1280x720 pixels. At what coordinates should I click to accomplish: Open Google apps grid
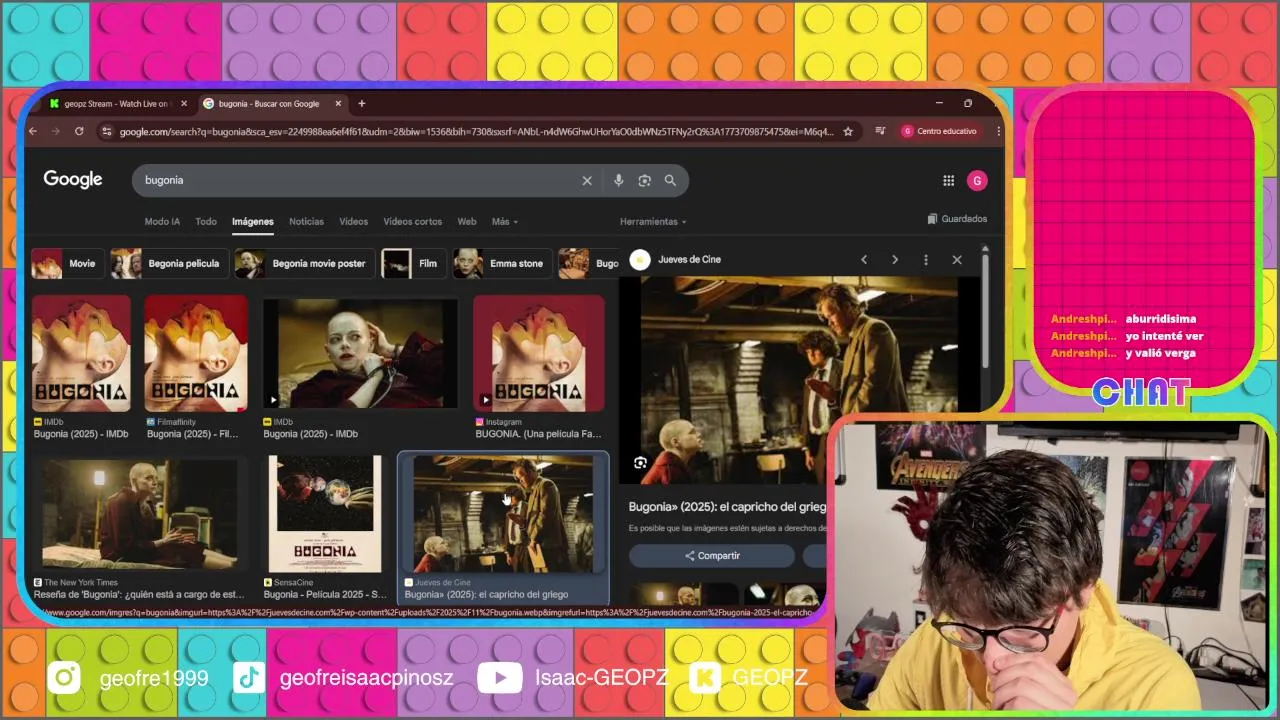pos(948,181)
